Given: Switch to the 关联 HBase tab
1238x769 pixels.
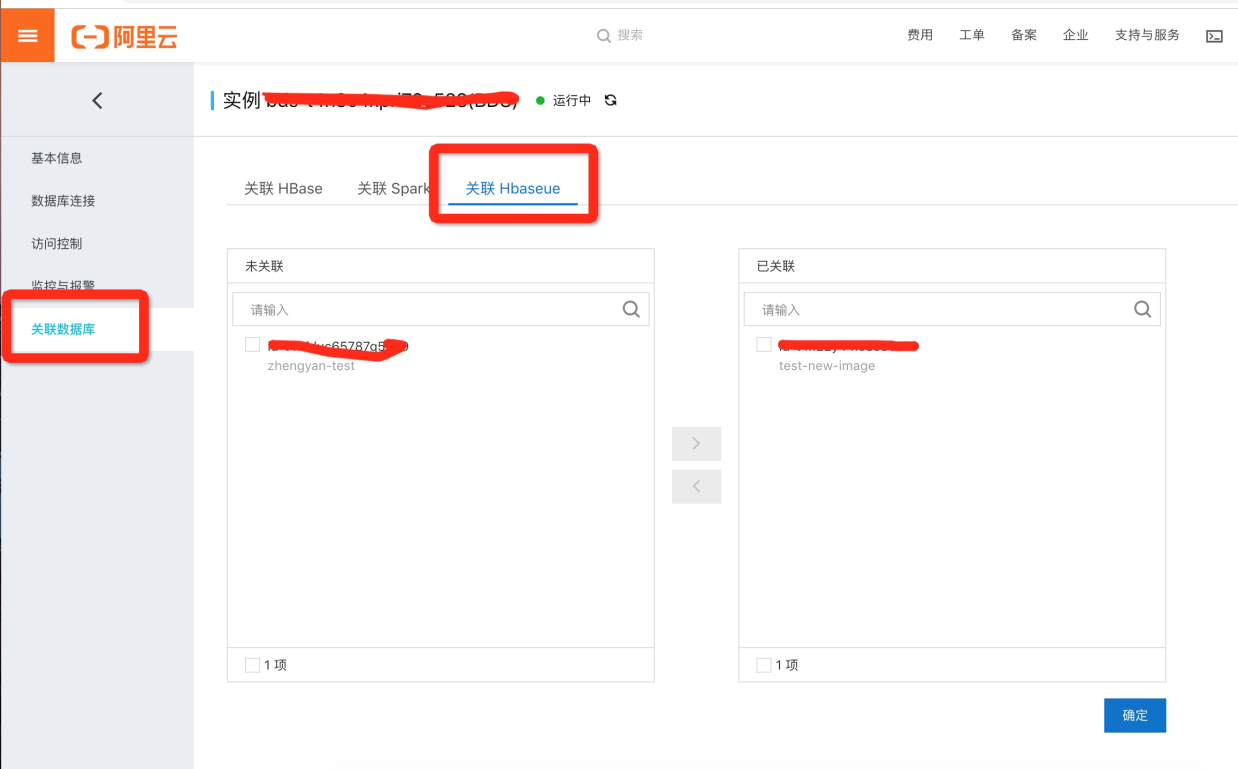Looking at the screenshot, I should (283, 188).
